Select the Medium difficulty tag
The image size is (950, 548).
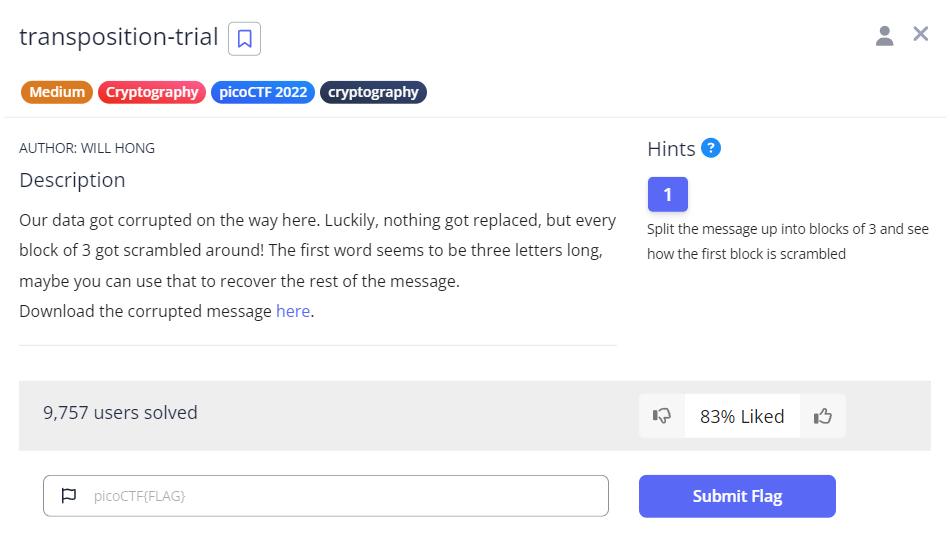point(57,92)
